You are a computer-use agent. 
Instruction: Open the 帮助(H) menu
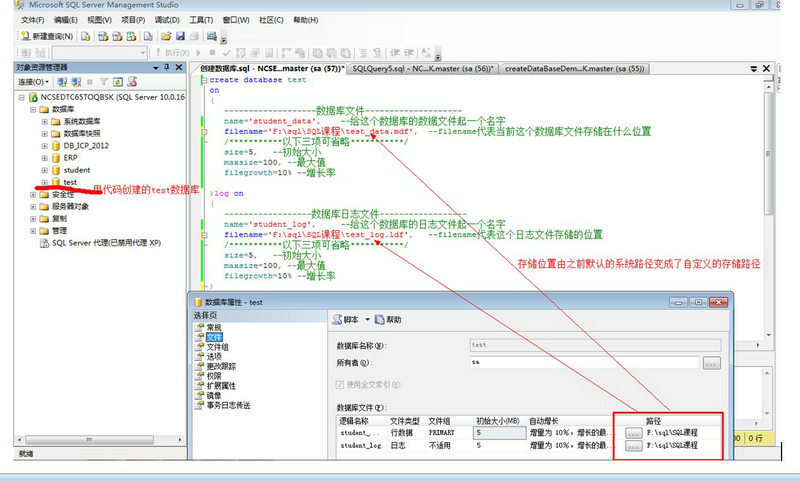point(306,20)
